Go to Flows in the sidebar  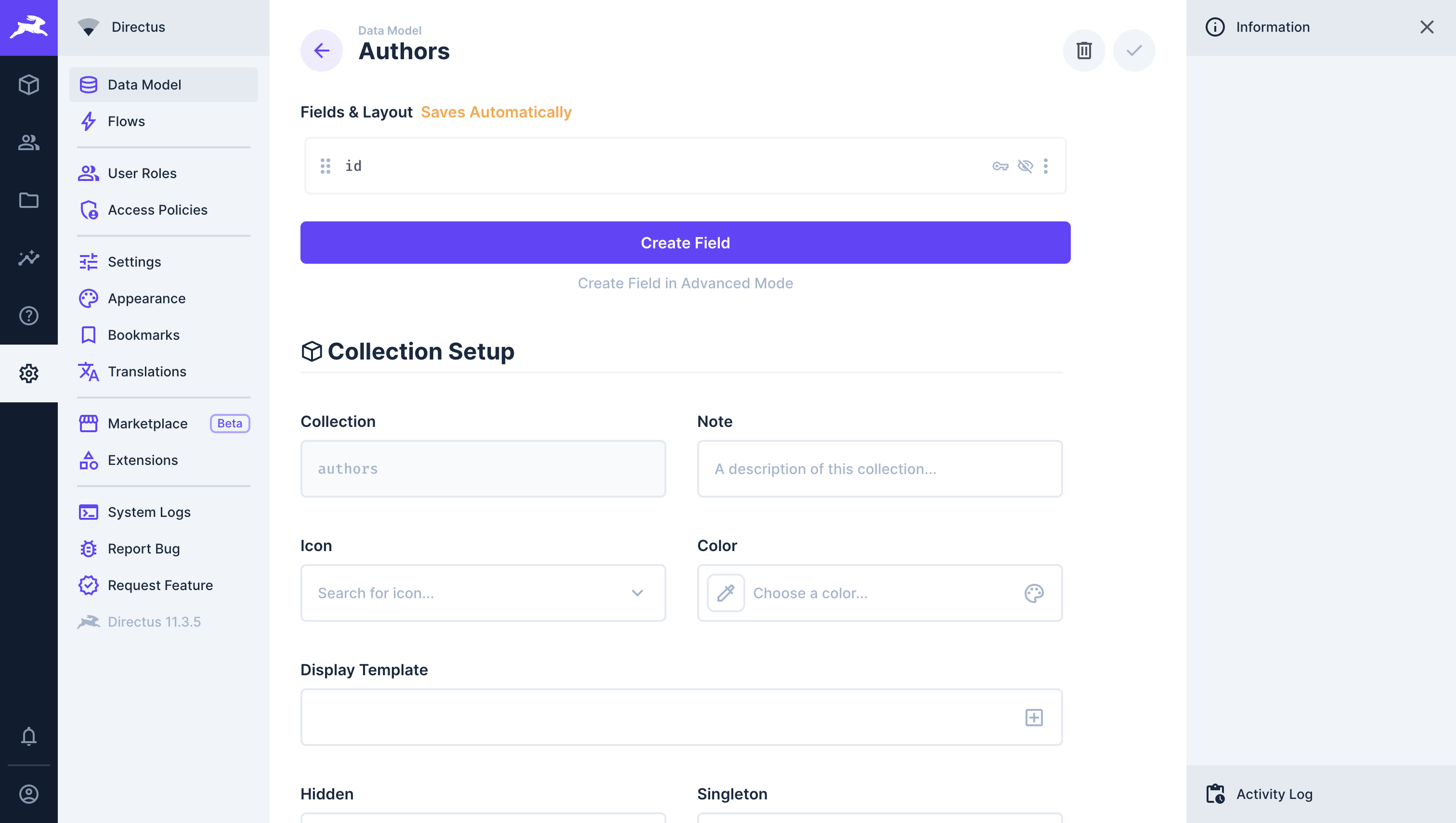126,122
